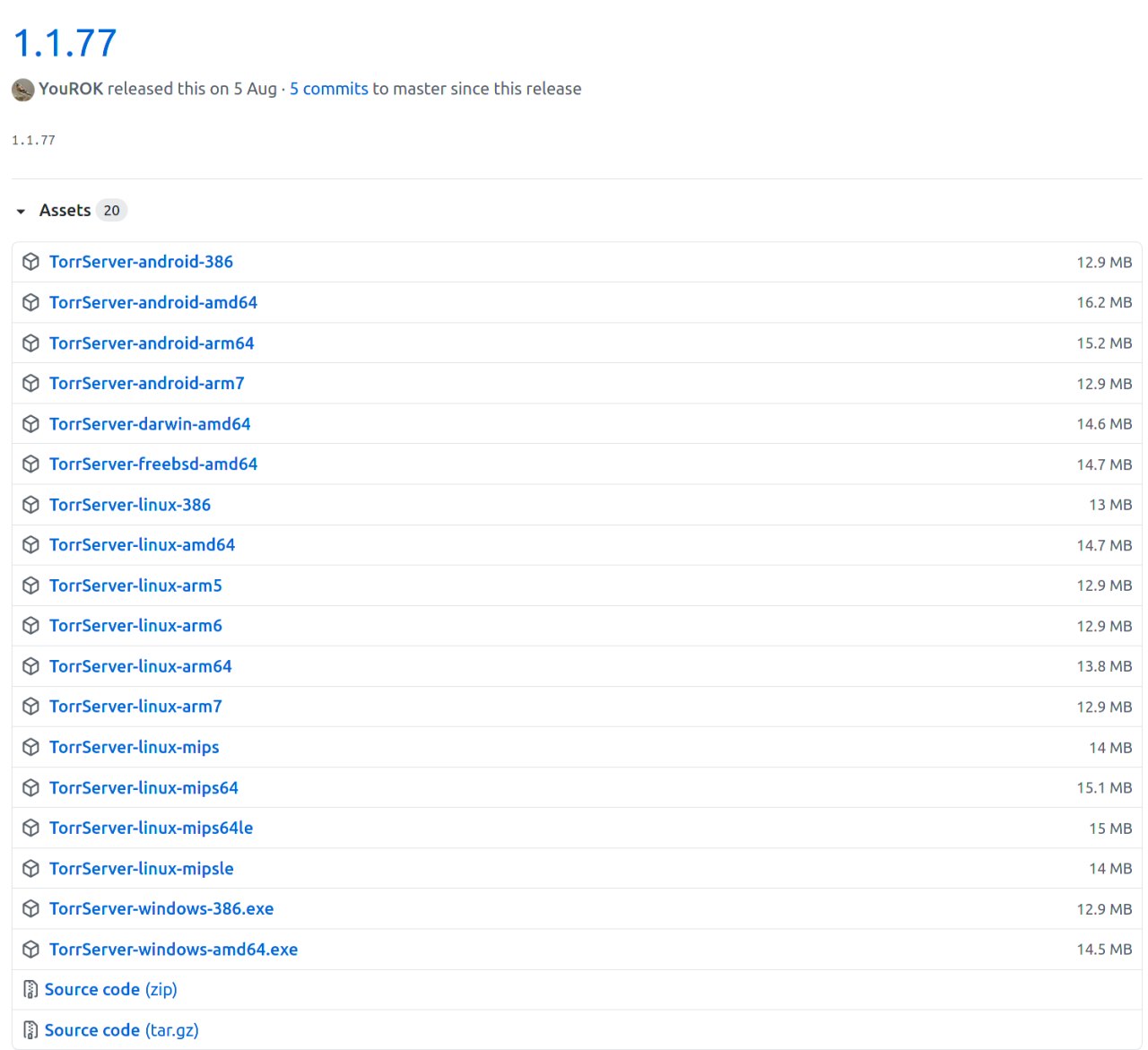
Task: Click package icon beside TorrServer-linux-mips
Action: (x=30, y=747)
